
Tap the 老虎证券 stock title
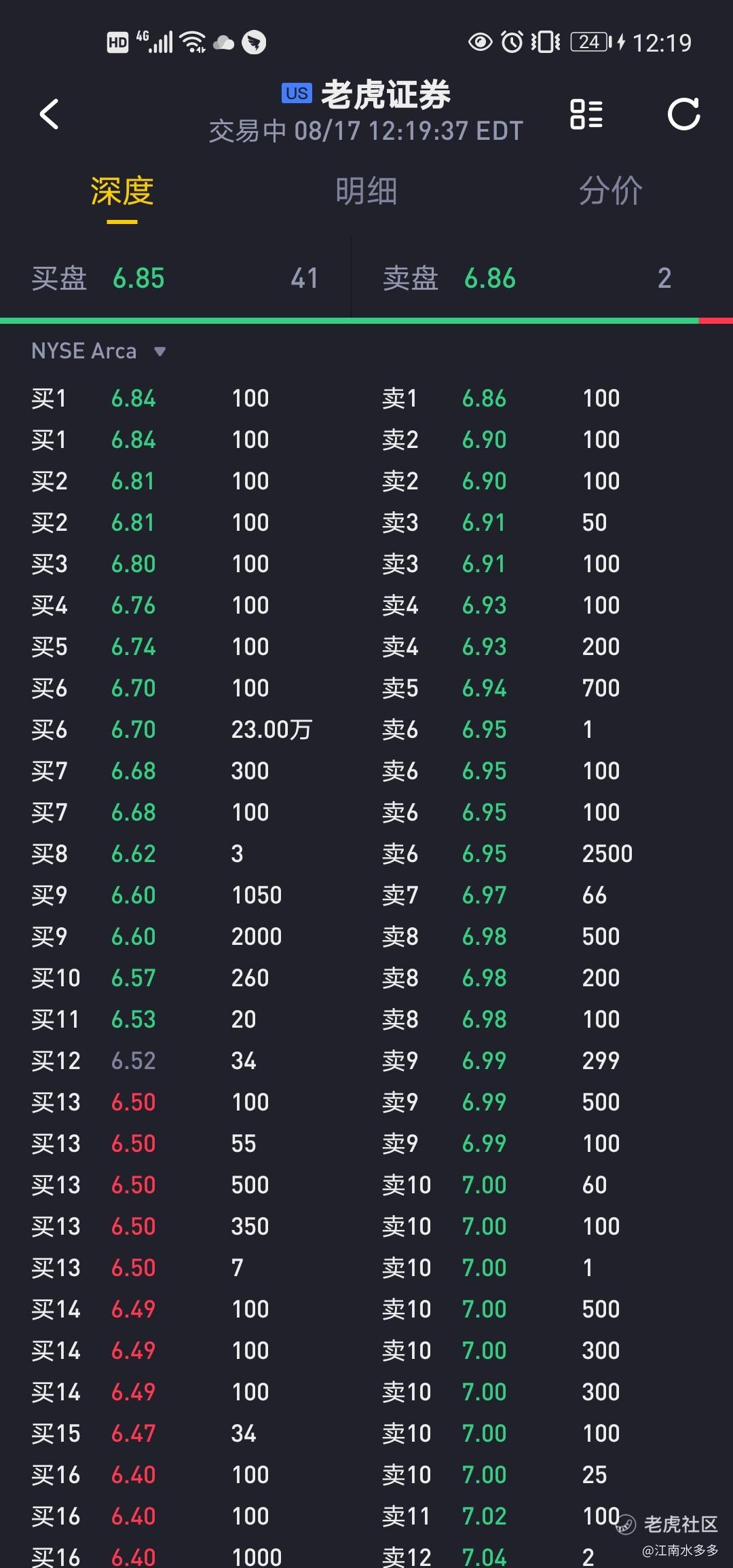386,95
